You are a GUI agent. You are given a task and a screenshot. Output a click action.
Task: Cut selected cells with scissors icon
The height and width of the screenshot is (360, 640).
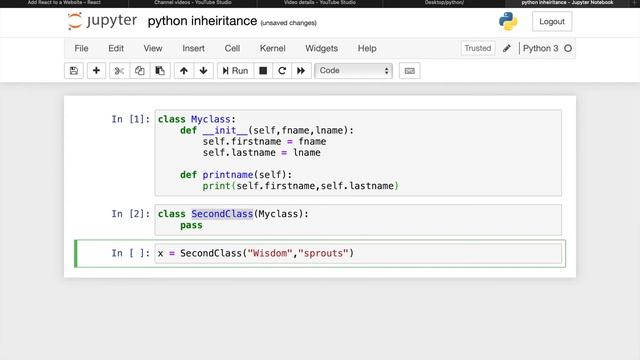[x=119, y=71]
